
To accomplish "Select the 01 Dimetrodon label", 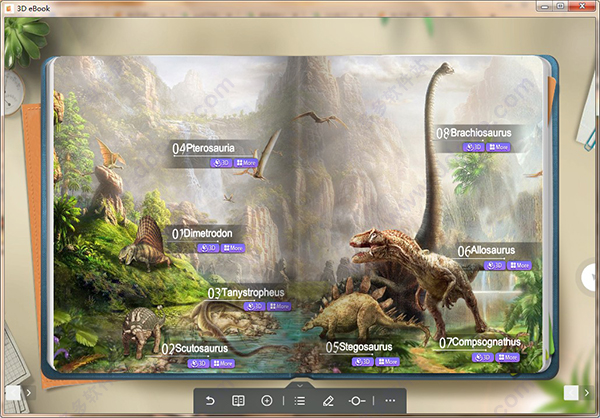I will [x=202, y=233].
